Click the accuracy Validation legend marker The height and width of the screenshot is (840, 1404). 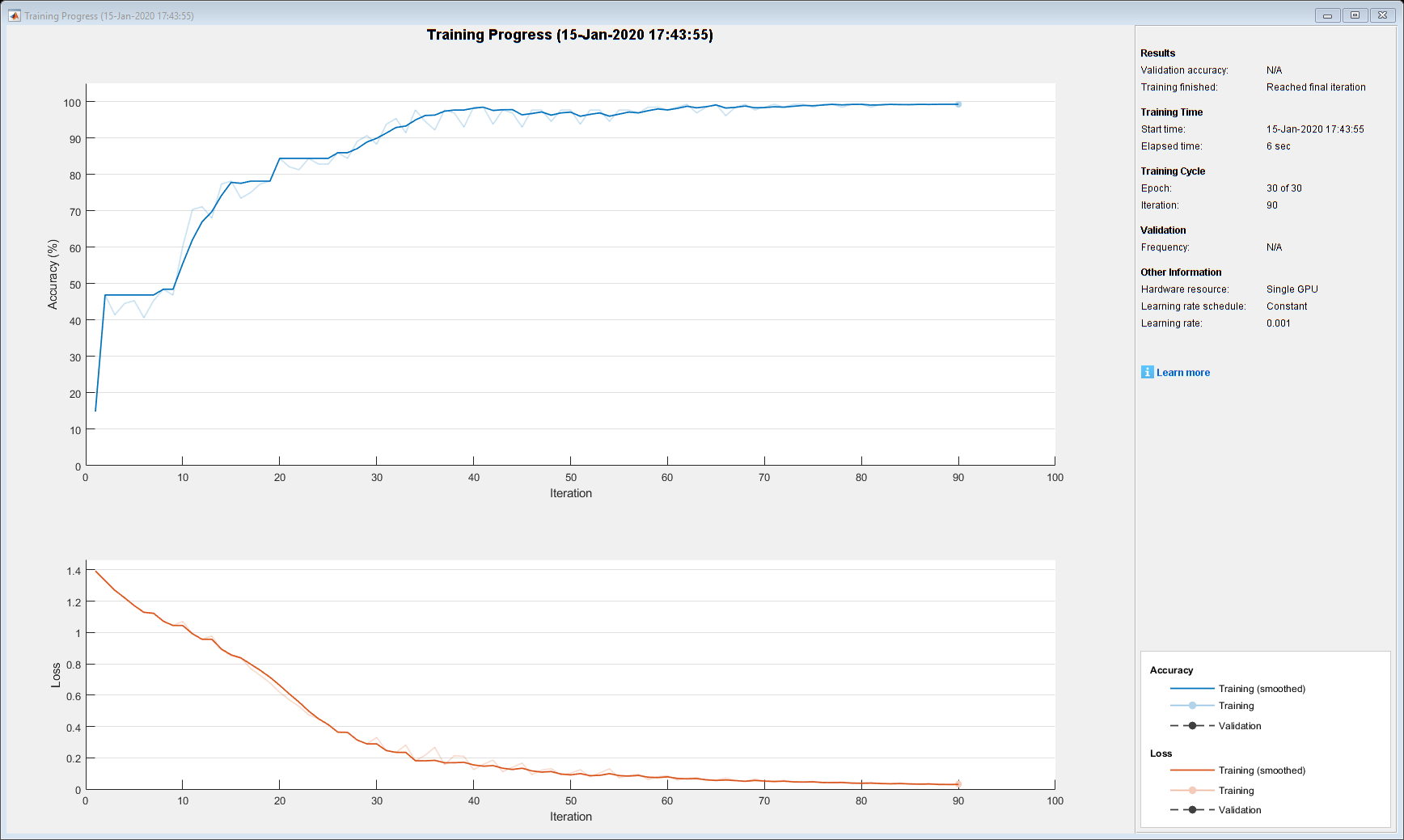pyautogui.click(x=1192, y=726)
